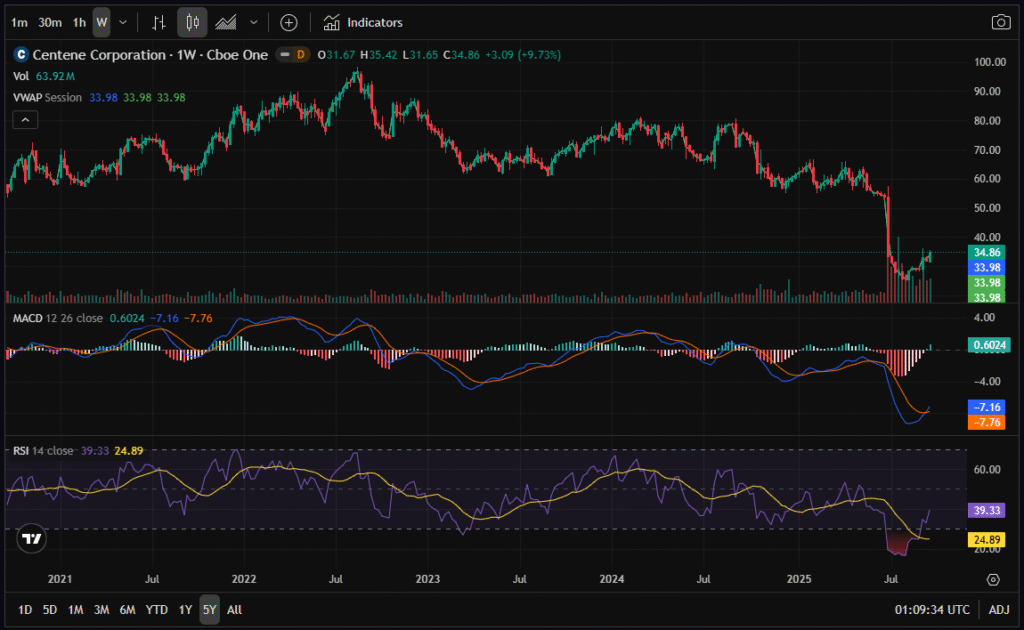
Task: Take a chart snapshot with the camera icon
Action: (x=1000, y=22)
